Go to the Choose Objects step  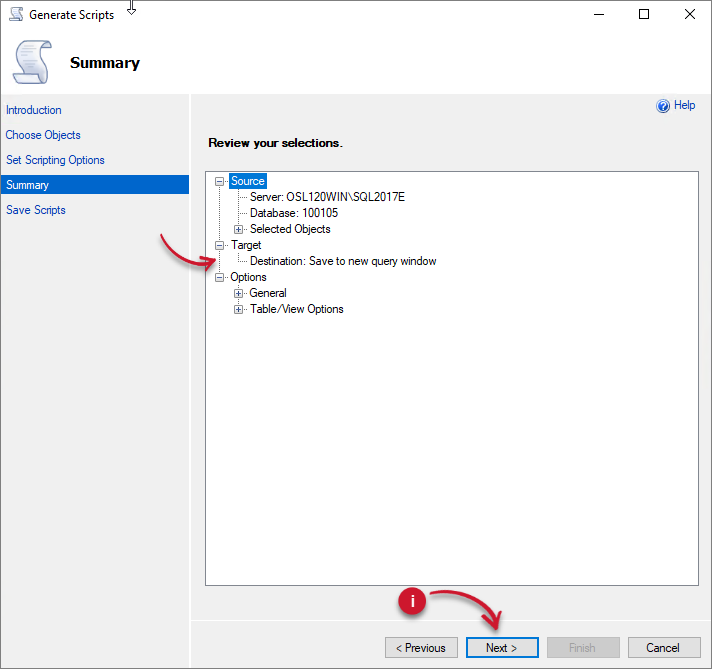(43, 135)
